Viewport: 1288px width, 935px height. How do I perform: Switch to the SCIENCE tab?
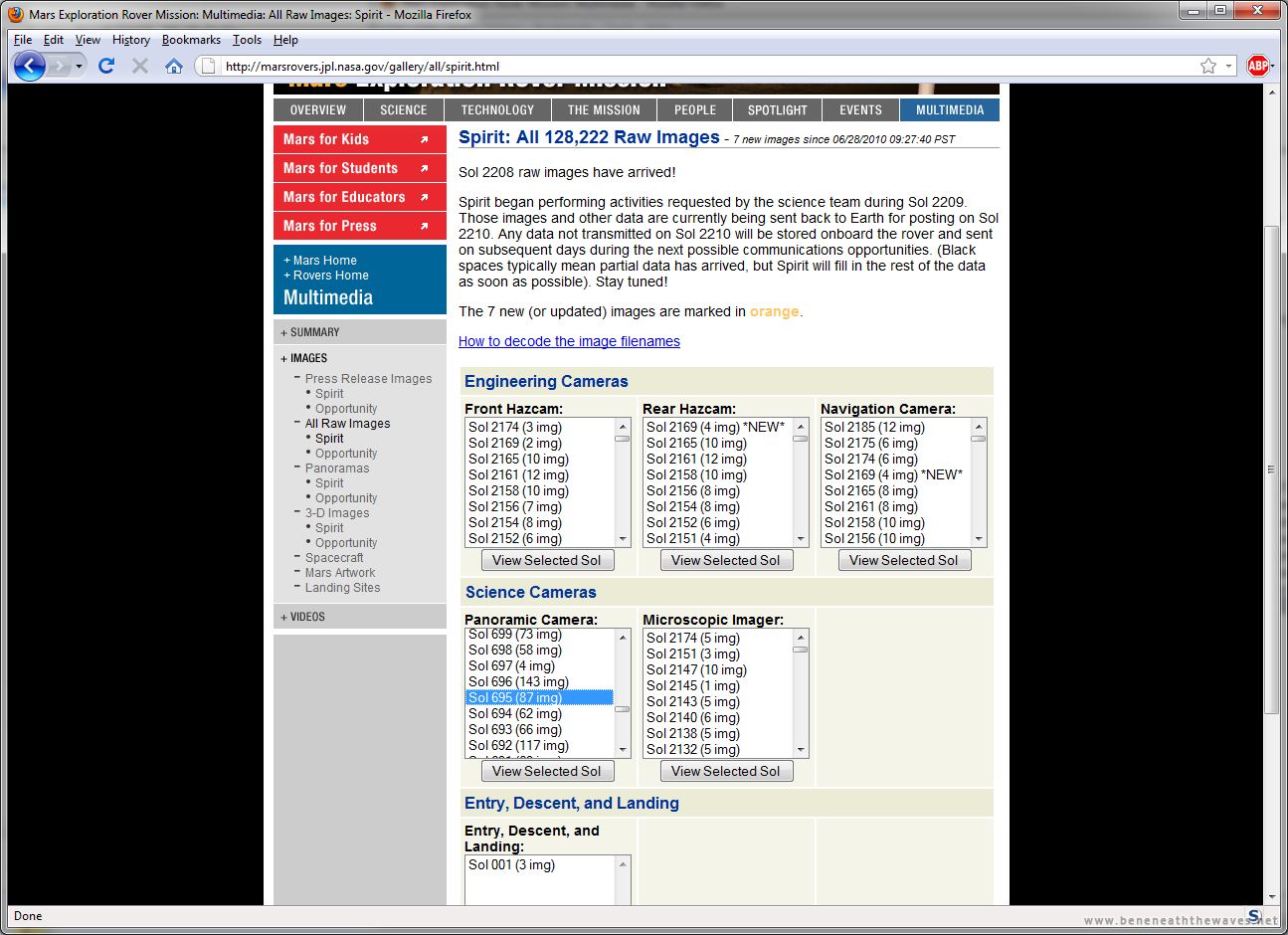tap(403, 110)
